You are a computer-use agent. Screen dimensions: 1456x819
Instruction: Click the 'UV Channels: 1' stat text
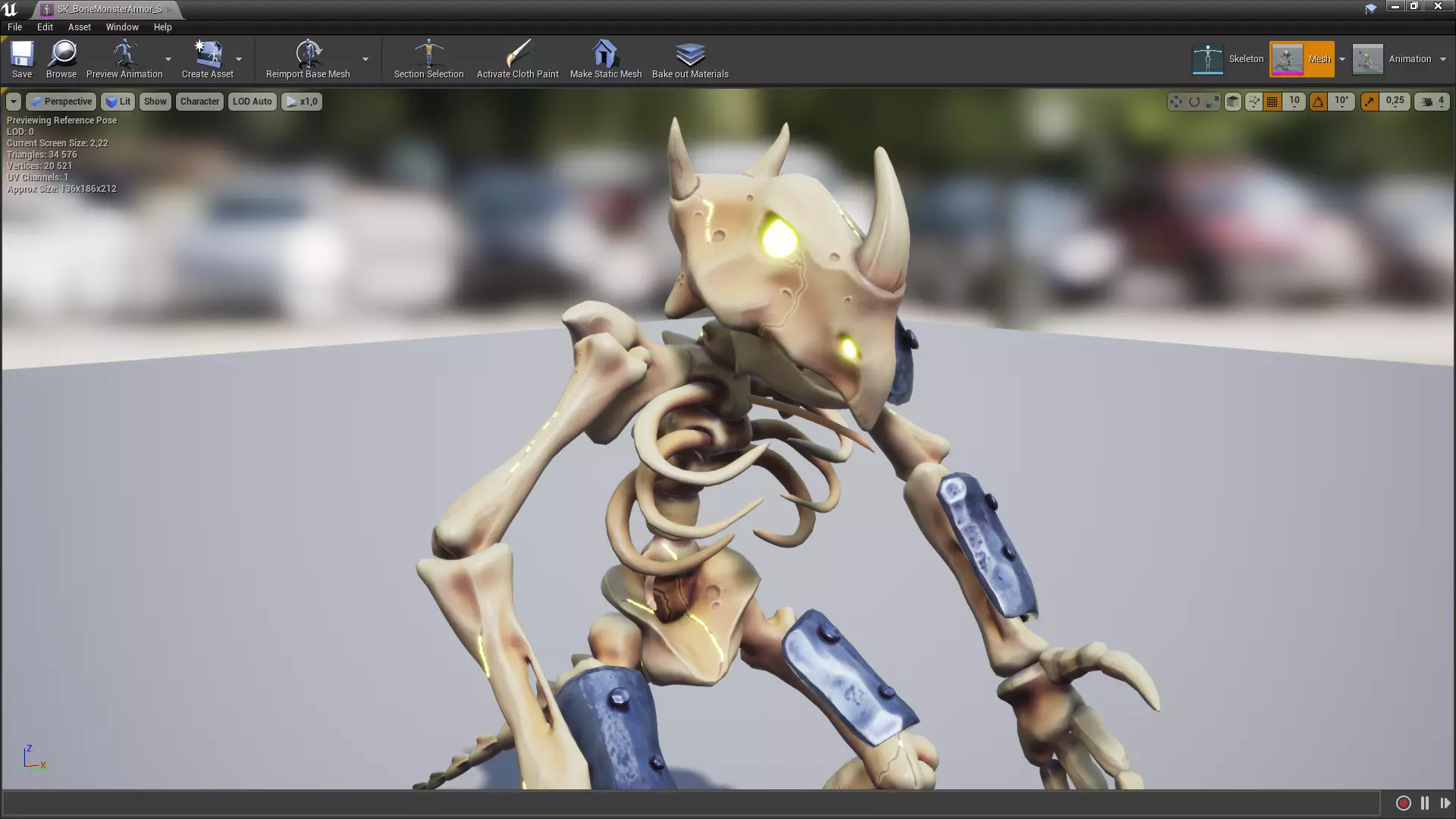point(38,177)
